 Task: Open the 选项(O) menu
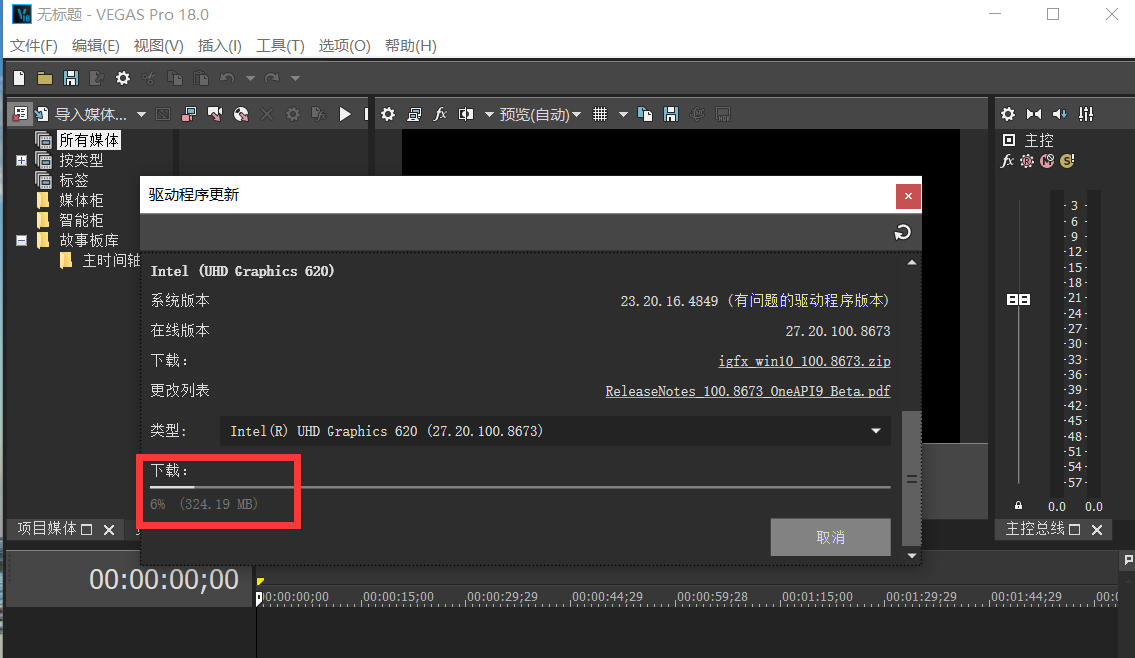click(x=345, y=46)
